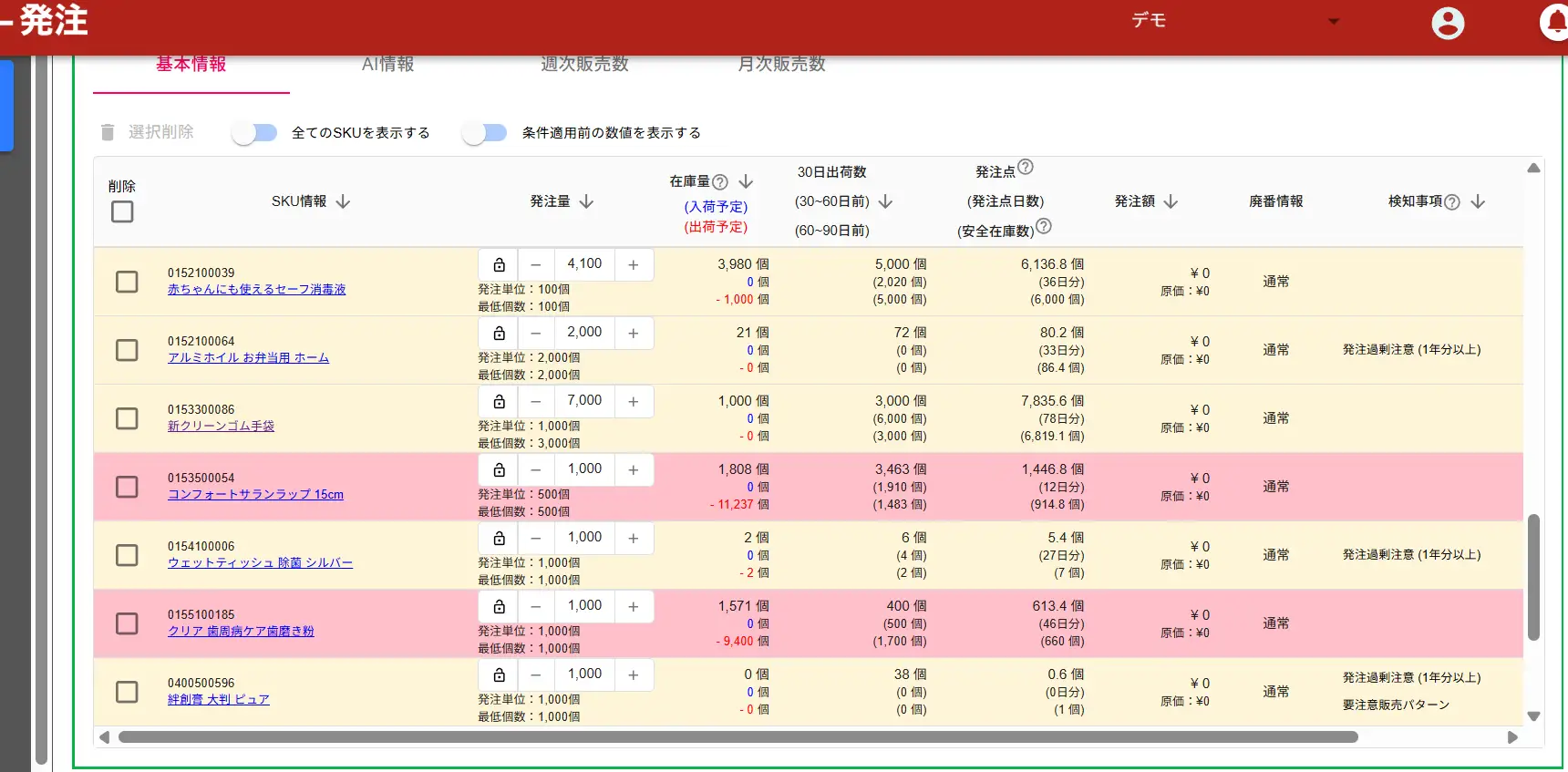Sort by SKU情報 using its arrow
This screenshot has height=772, width=1568.
(343, 201)
